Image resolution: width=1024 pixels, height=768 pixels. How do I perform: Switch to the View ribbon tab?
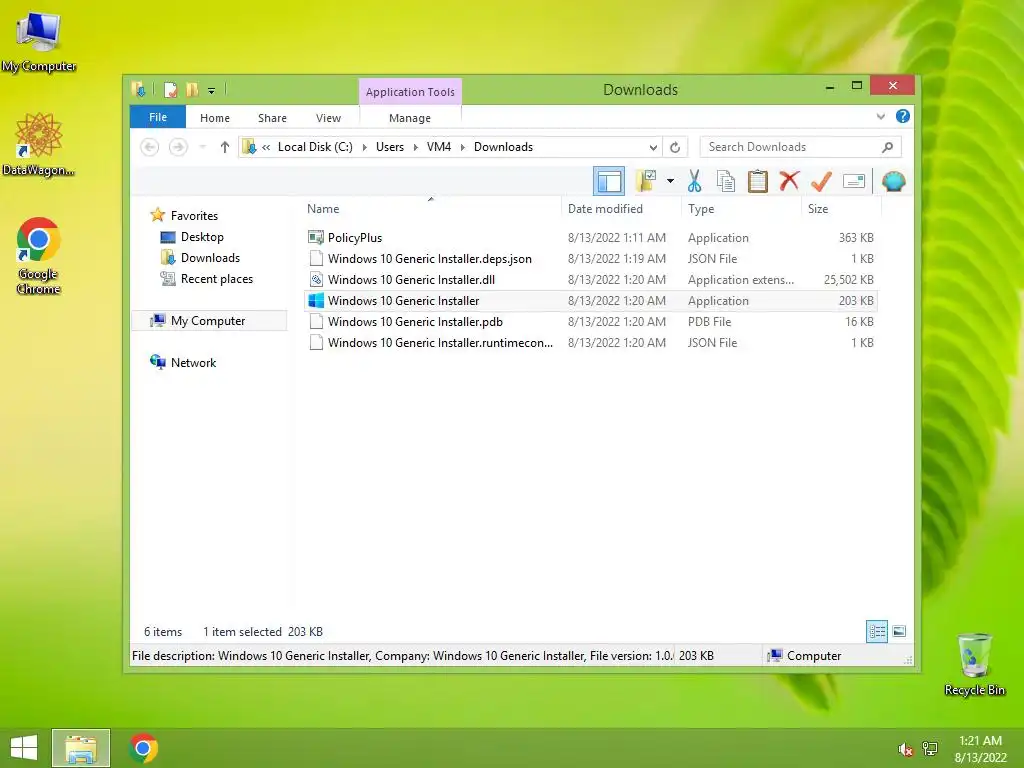click(x=328, y=118)
